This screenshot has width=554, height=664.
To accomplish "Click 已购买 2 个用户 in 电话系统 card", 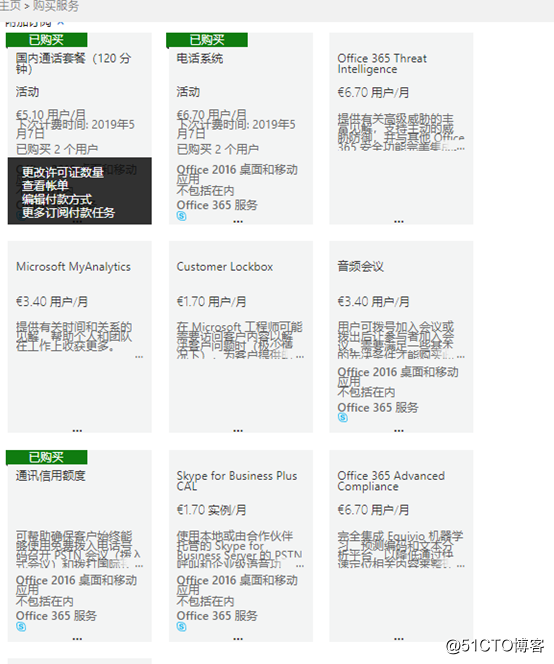I will click(x=218, y=149).
